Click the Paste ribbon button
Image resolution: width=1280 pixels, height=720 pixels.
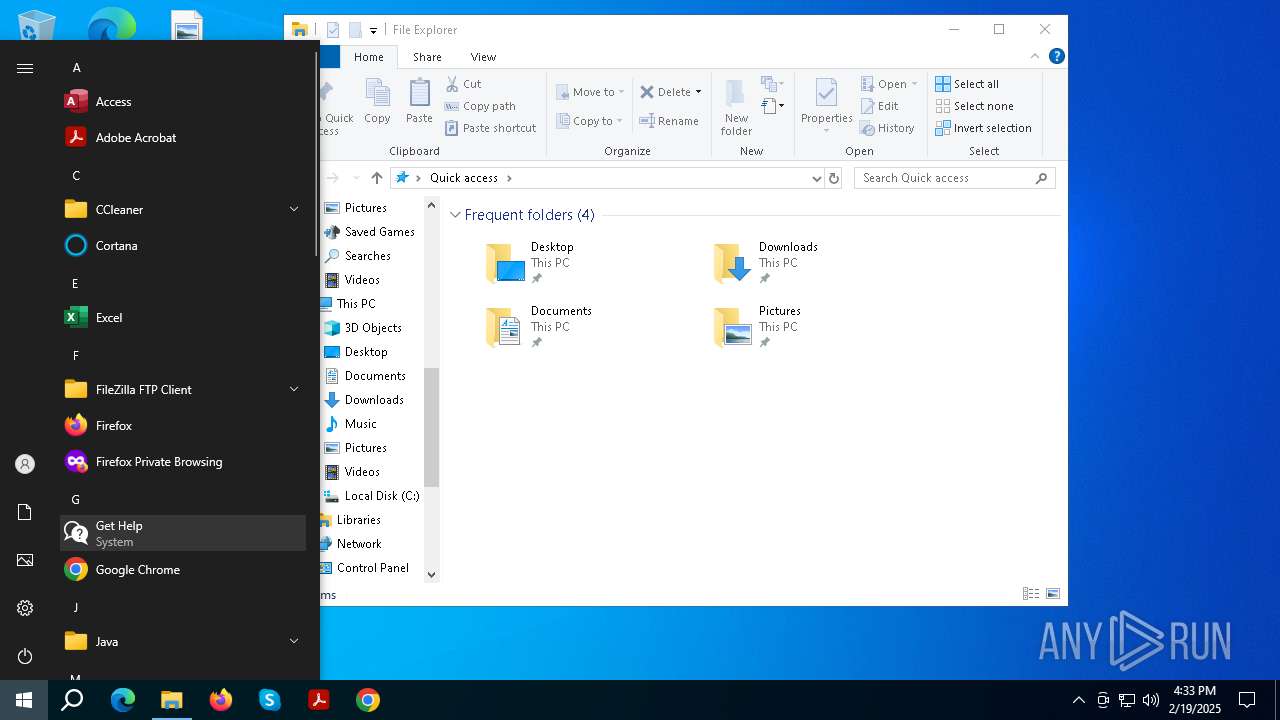pyautogui.click(x=419, y=102)
